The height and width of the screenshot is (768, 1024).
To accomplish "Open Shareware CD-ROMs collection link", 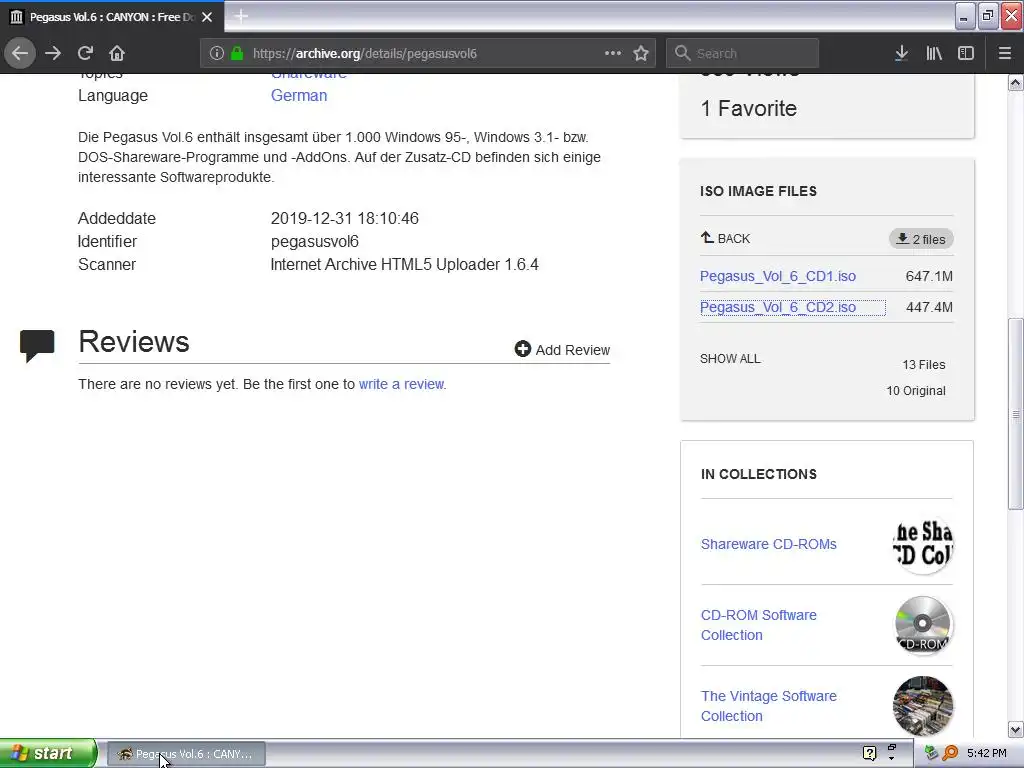I will click(x=769, y=544).
